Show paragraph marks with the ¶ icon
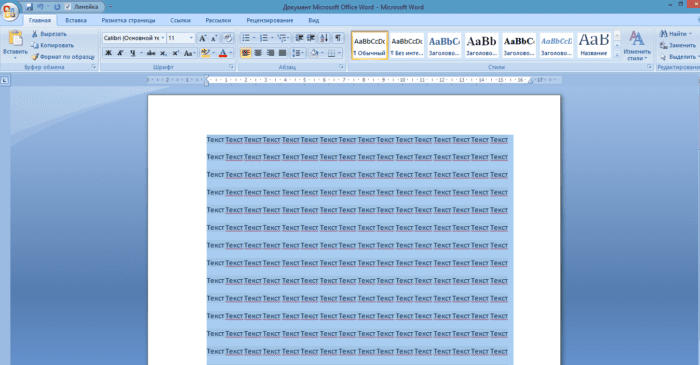 [338, 38]
